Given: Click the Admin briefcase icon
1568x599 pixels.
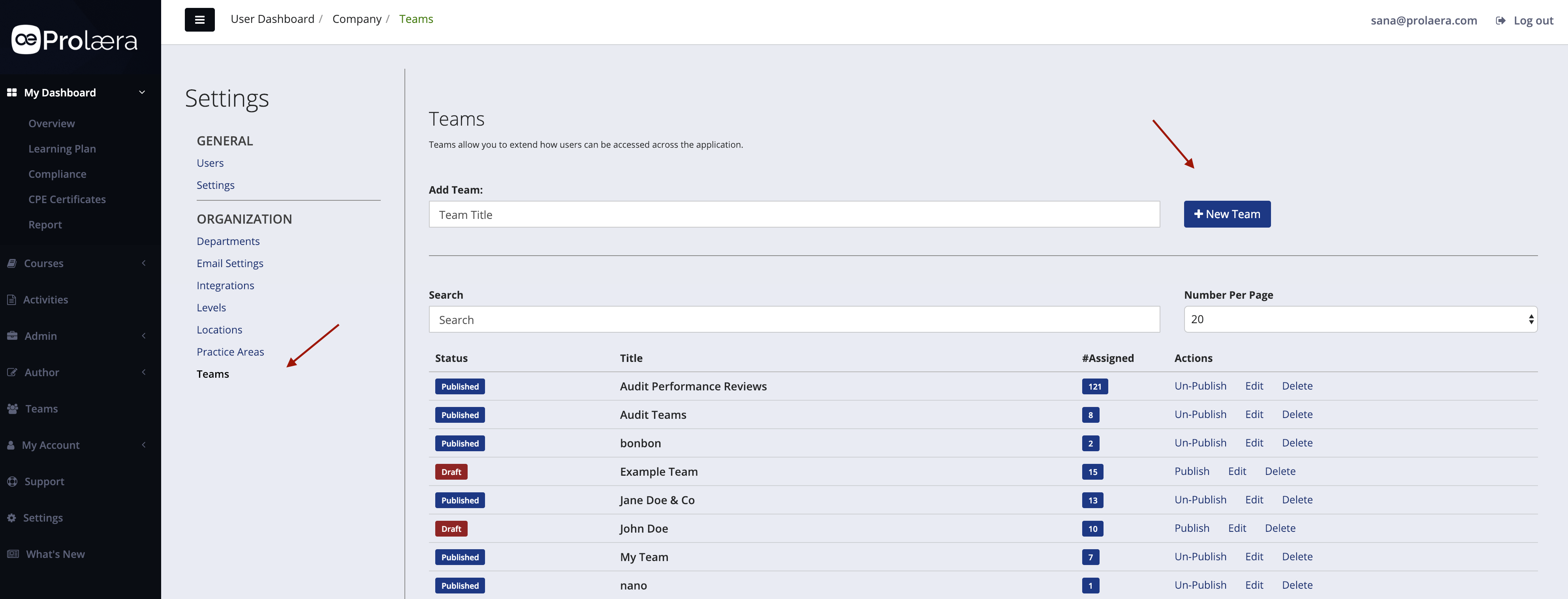Looking at the screenshot, I should click(x=12, y=336).
